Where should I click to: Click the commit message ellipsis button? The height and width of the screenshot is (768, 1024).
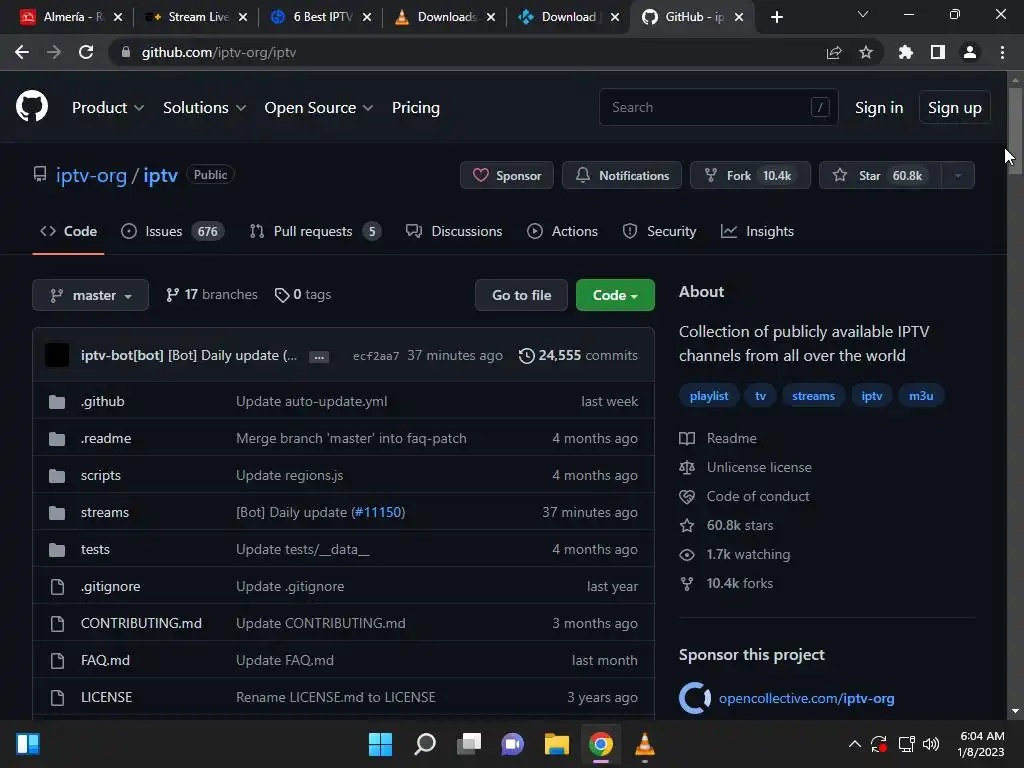319,357
